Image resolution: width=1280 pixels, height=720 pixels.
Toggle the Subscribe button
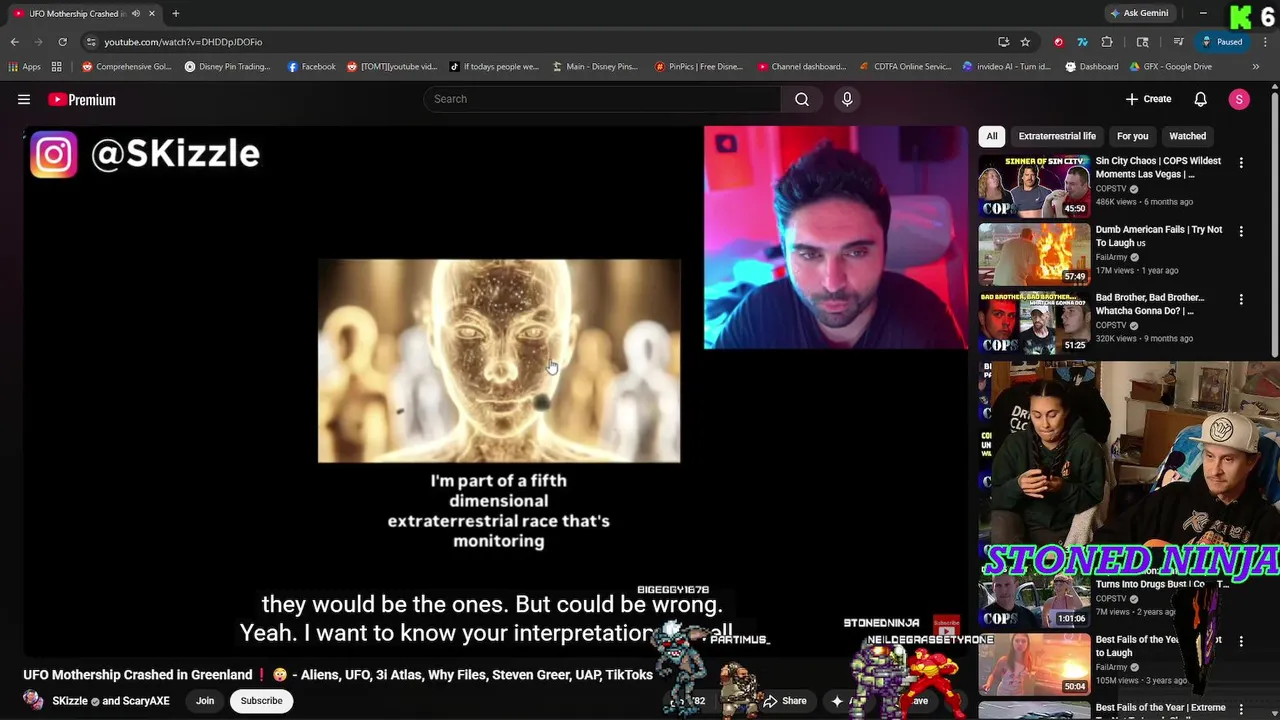click(261, 701)
